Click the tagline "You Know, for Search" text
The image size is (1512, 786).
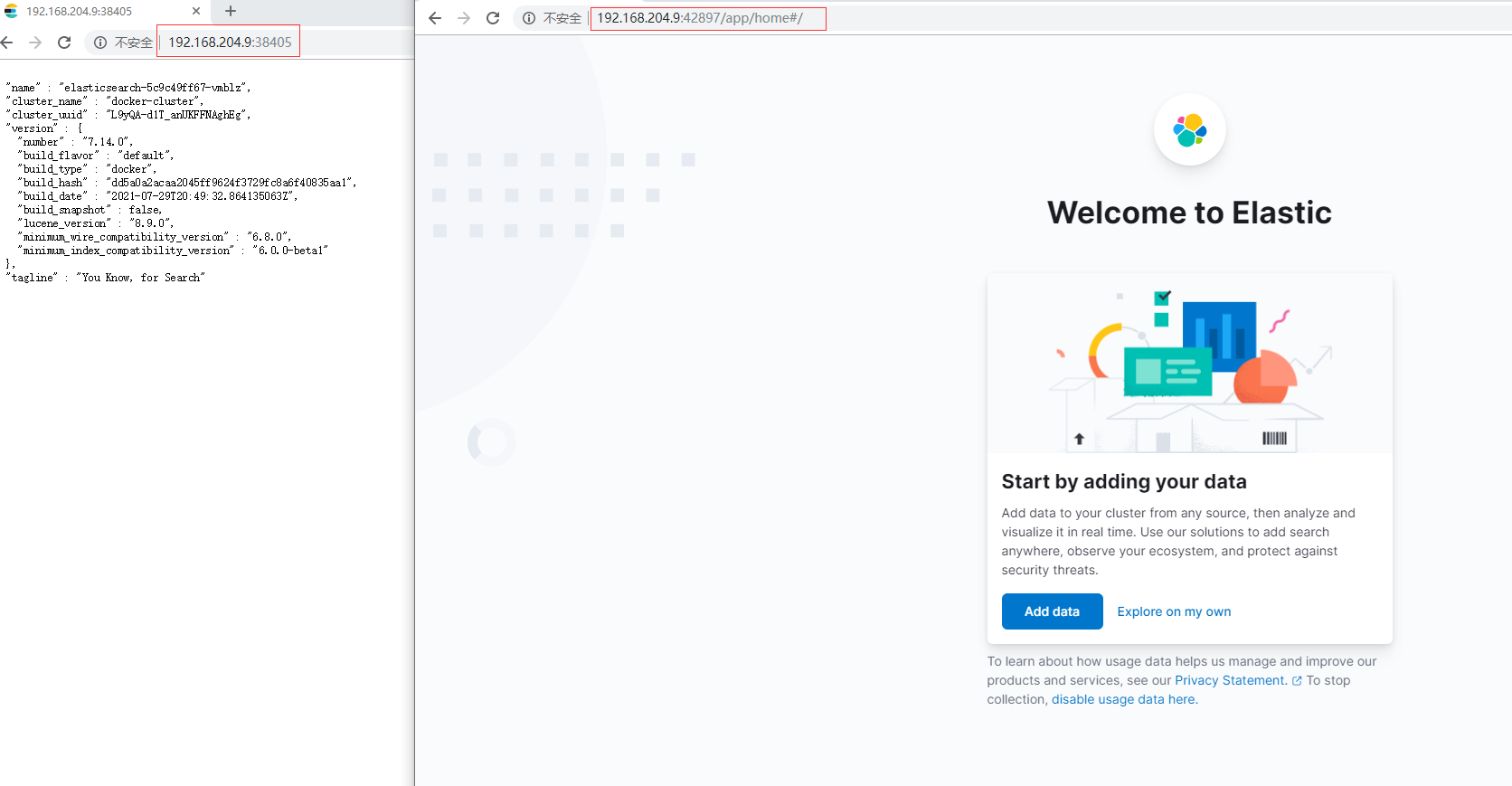pos(106,278)
